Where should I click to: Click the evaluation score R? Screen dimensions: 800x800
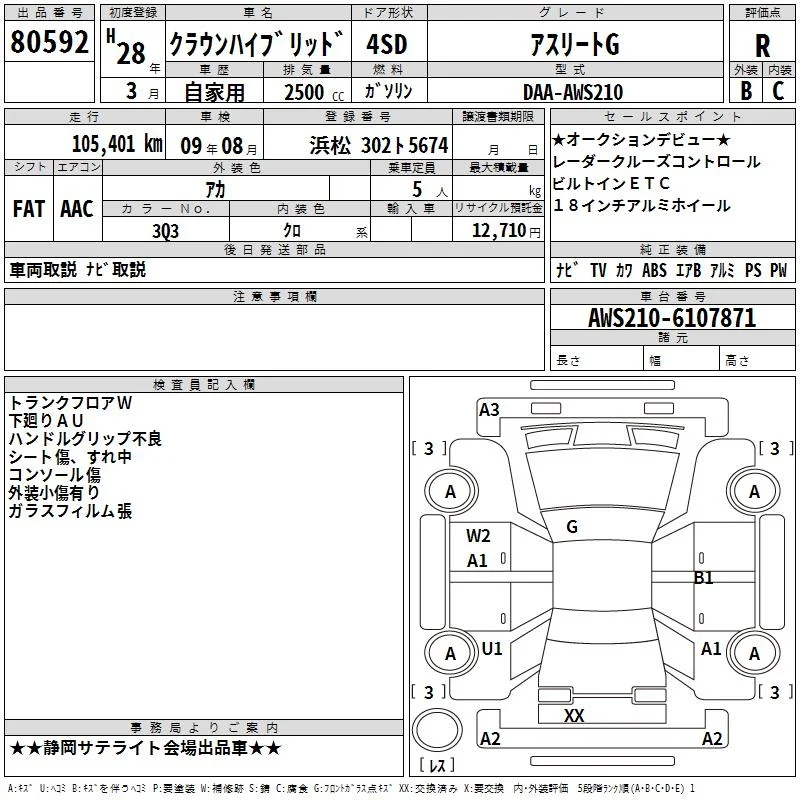pyautogui.click(x=762, y=46)
